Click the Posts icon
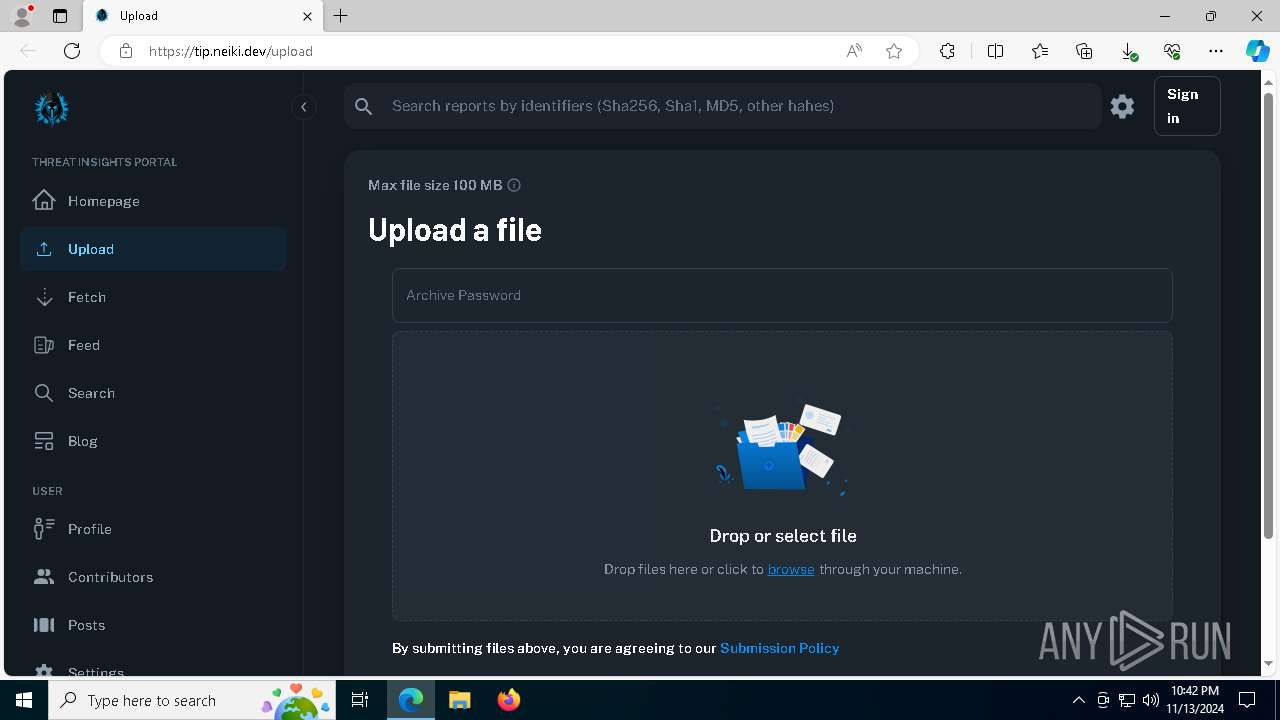The height and width of the screenshot is (720, 1280). pyautogui.click(x=44, y=625)
